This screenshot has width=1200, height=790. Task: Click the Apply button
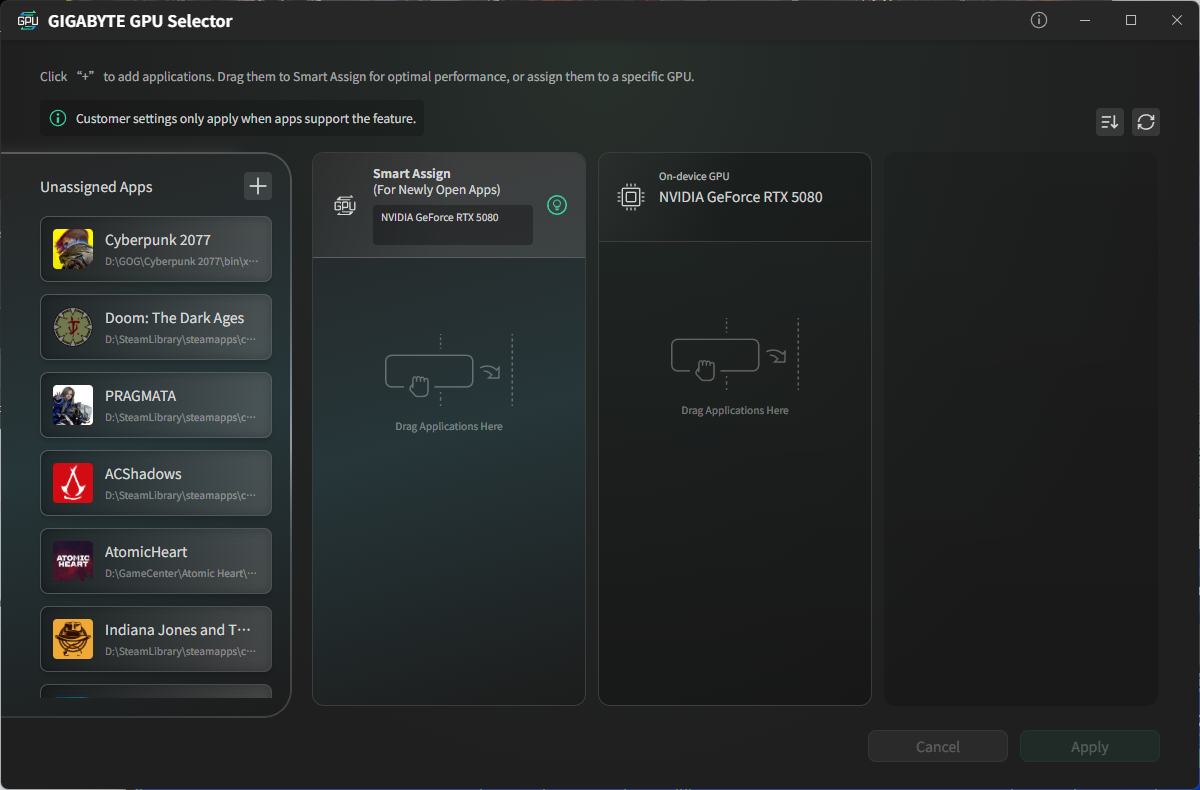pyautogui.click(x=1090, y=746)
